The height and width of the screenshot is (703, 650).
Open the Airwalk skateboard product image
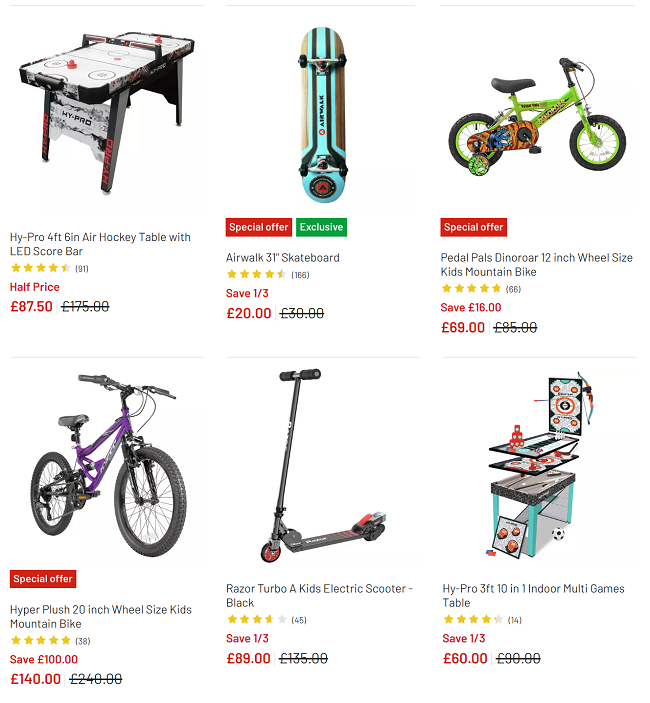coord(323,115)
